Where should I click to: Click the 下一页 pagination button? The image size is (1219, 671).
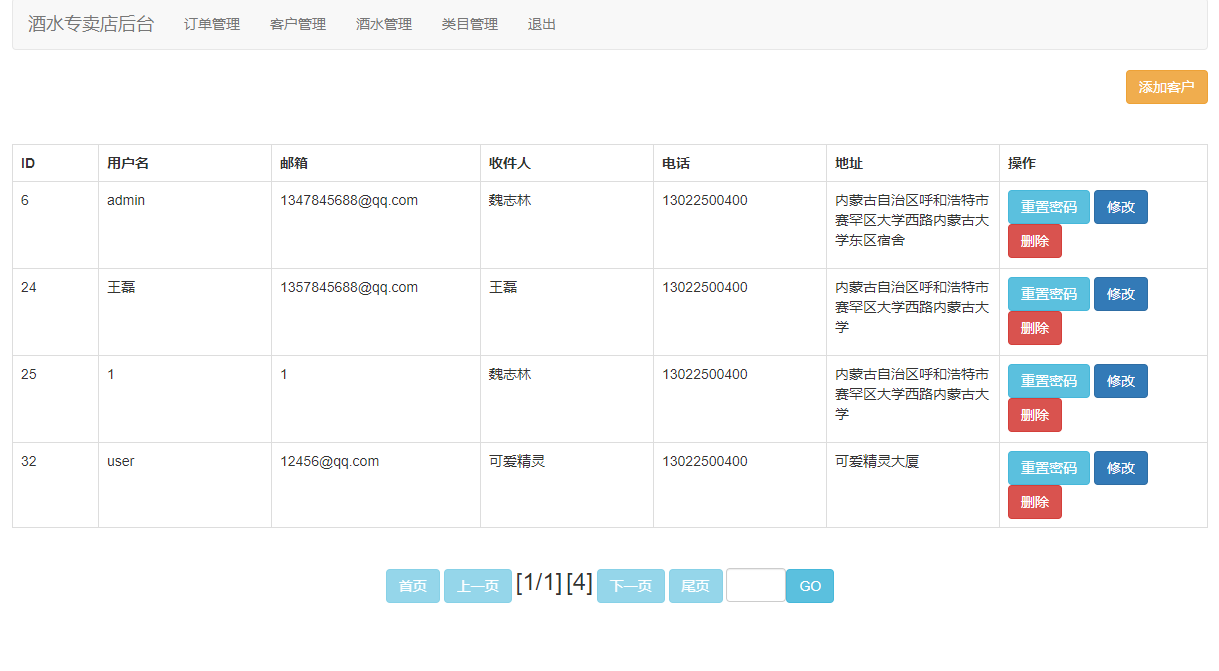[x=630, y=586]
